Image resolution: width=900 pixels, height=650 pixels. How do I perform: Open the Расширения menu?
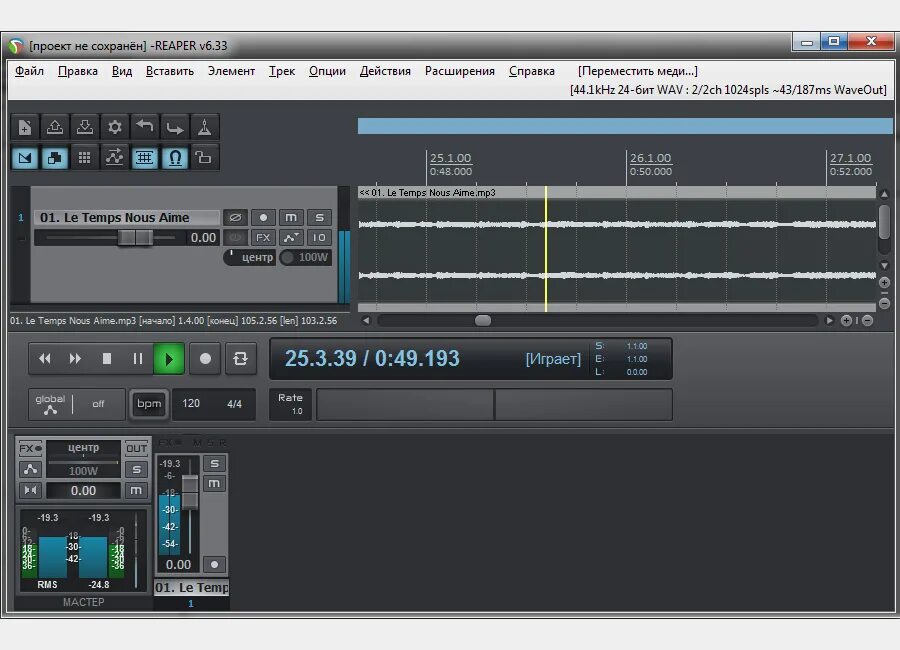(460, 71)
